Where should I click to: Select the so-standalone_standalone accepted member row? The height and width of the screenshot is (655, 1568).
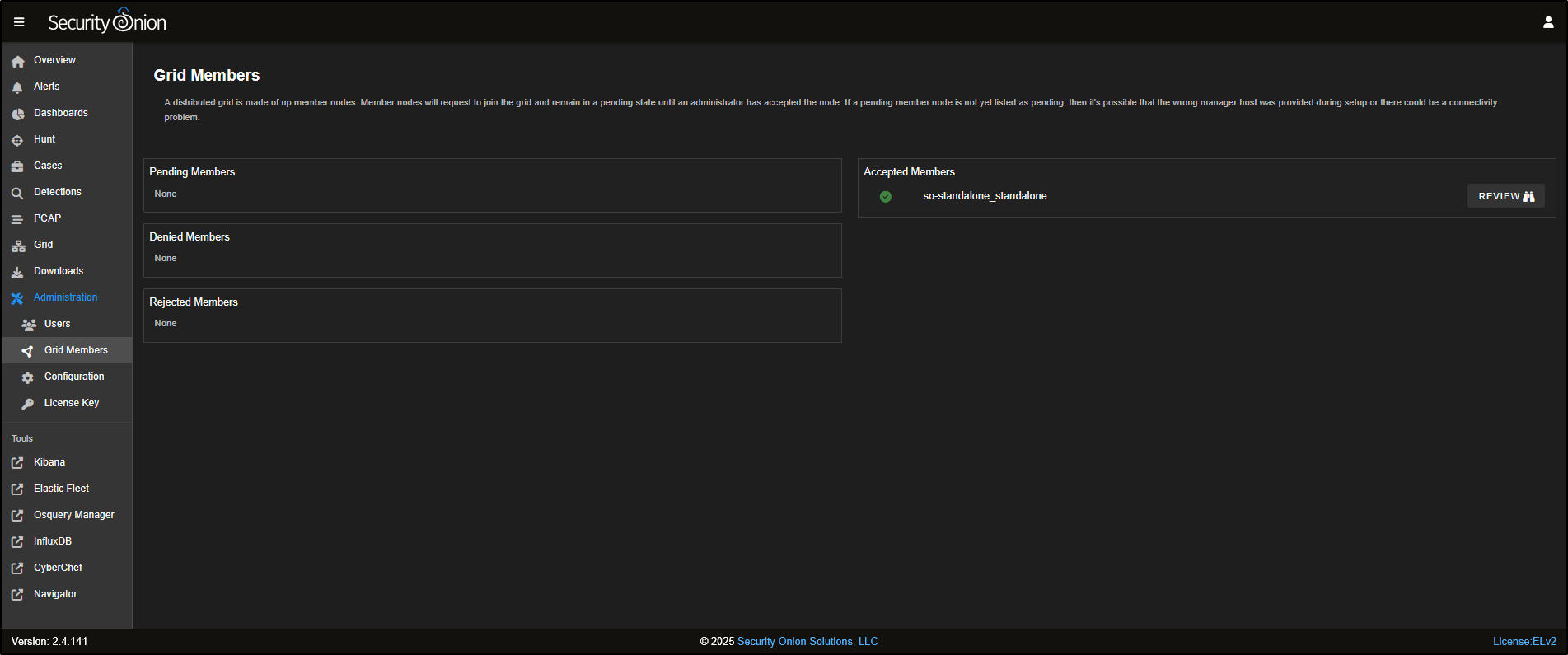pos(985,196)
